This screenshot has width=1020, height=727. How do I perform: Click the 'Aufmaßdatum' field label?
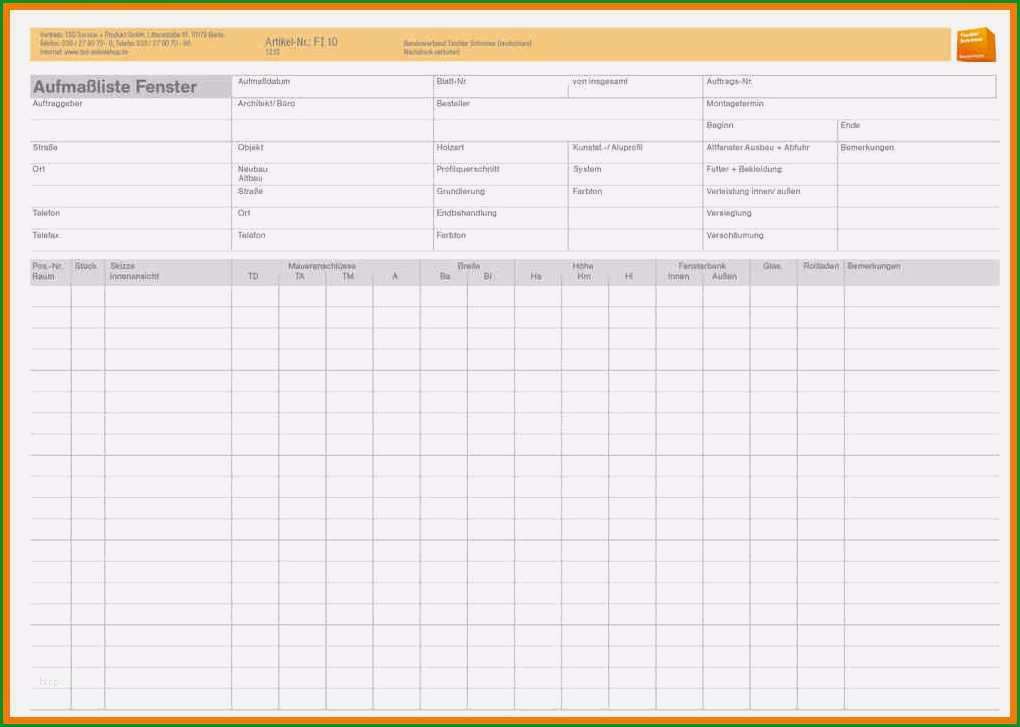click(263, 81)
